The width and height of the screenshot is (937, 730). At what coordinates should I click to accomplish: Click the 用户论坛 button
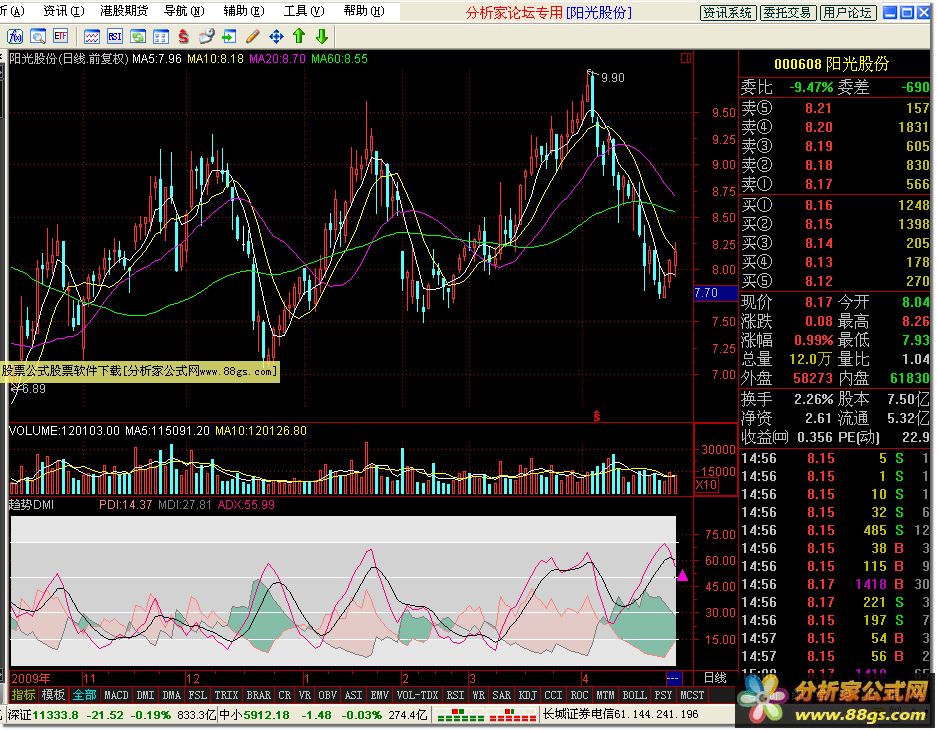pos(848,13)
